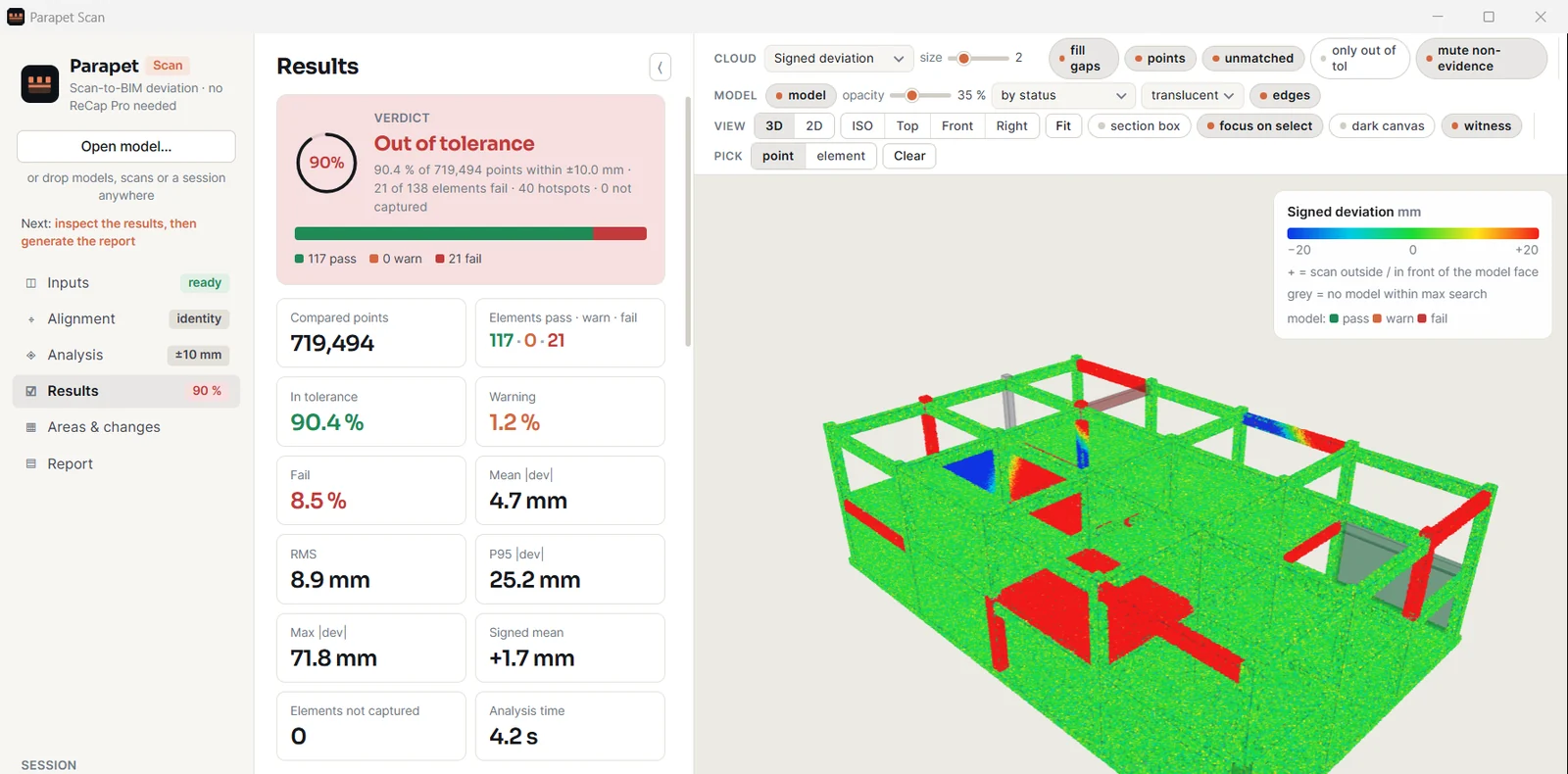Toggle the unmatched points display
Image resolution: width=1568 pixels, height=774 pixels.
[x=1253, y=59]
